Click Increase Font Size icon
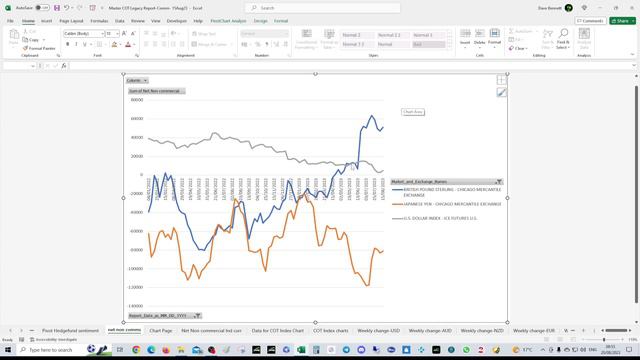Image resolution: width=640 pixels, height=360 pixels. (x=124, y=33)
